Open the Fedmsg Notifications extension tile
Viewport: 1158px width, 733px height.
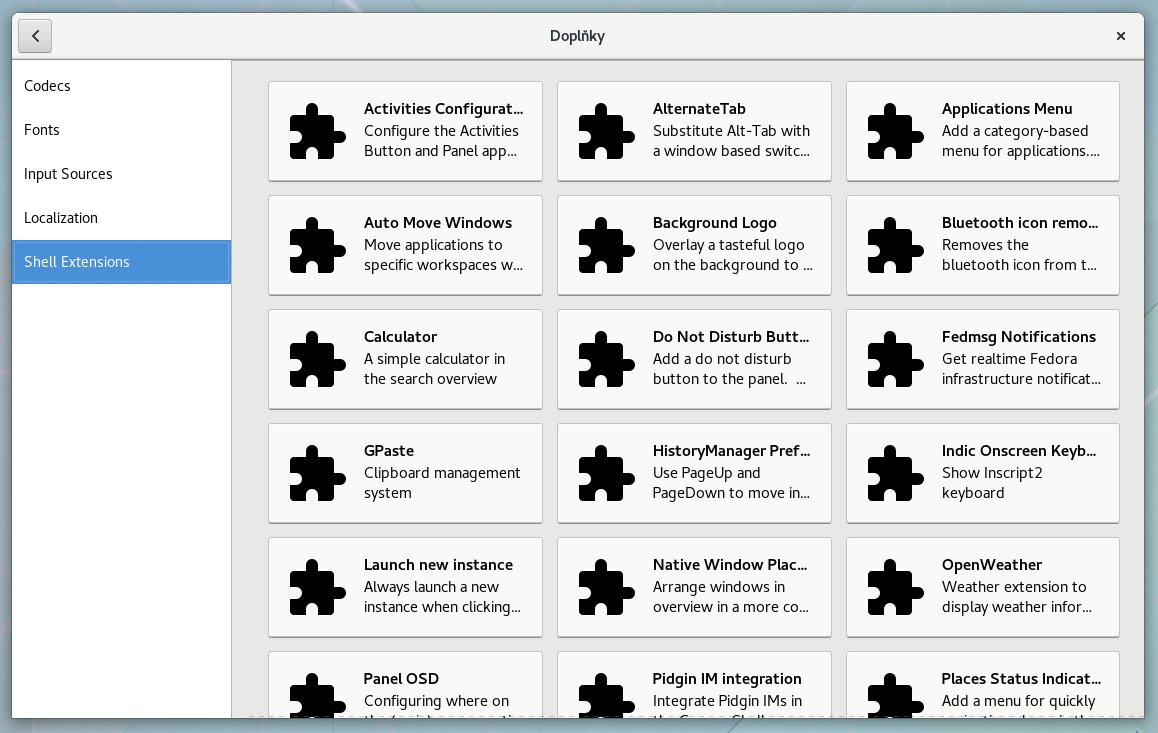click(983, 359)
